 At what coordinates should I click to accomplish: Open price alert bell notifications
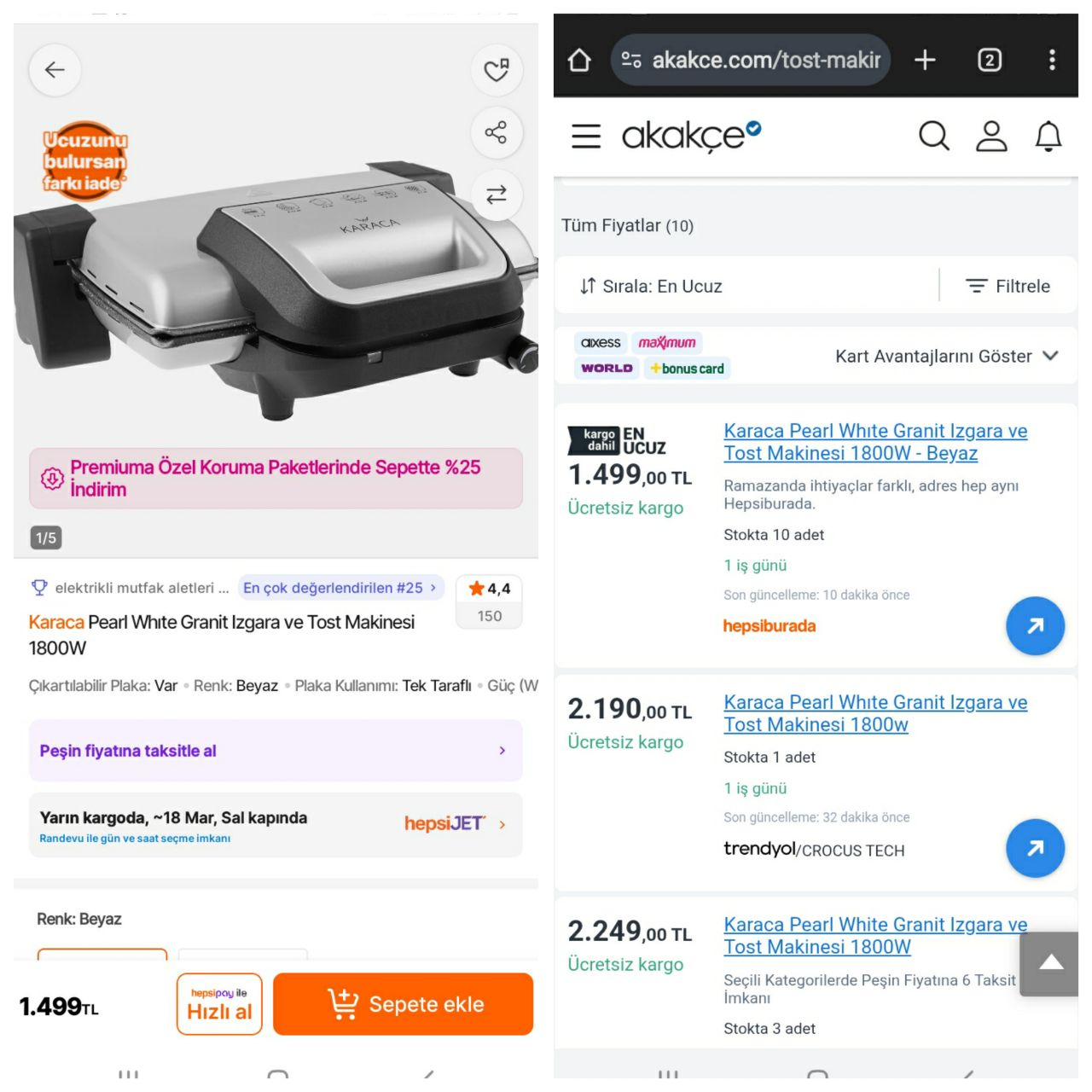coord(1048,136)
